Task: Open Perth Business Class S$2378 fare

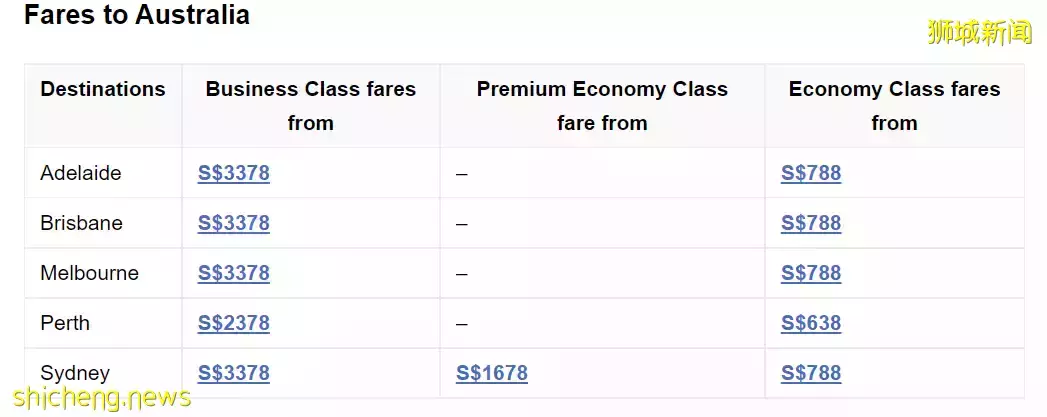Action: click(233, 323)
